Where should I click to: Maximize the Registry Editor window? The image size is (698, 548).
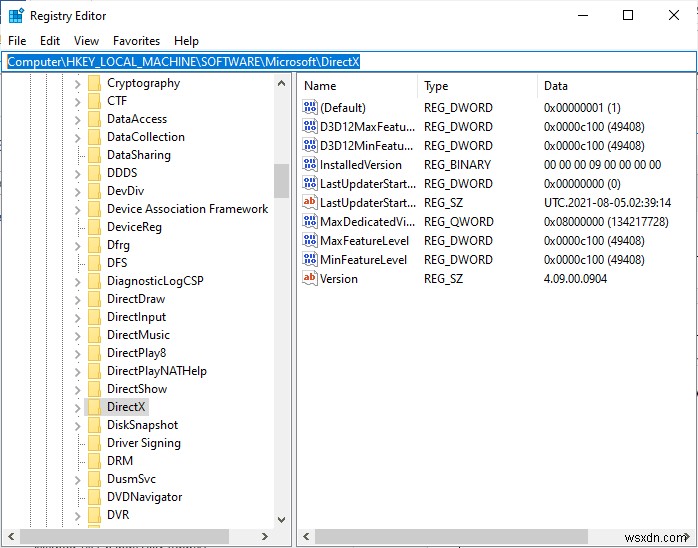628,16
